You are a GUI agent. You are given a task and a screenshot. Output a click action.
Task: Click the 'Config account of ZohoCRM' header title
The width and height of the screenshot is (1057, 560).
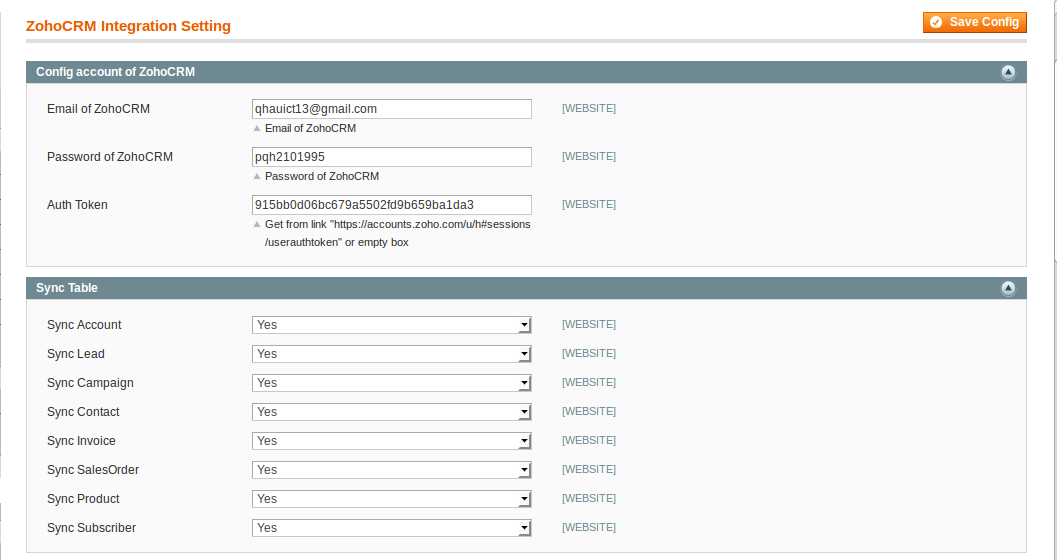pyautogui.click(x=115, y=72)
